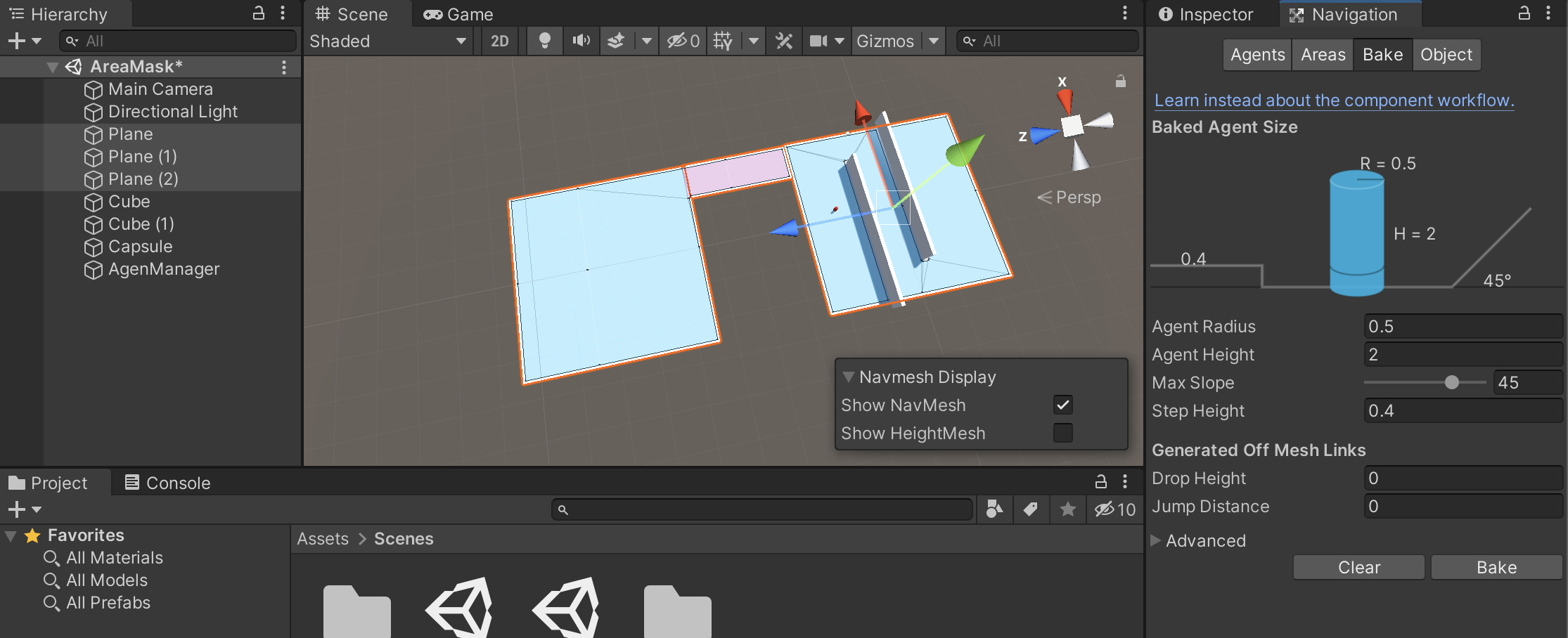Click the Clear navmesh button
The height and width of the screenshot is (638, 1568).
pos(1358,567)
